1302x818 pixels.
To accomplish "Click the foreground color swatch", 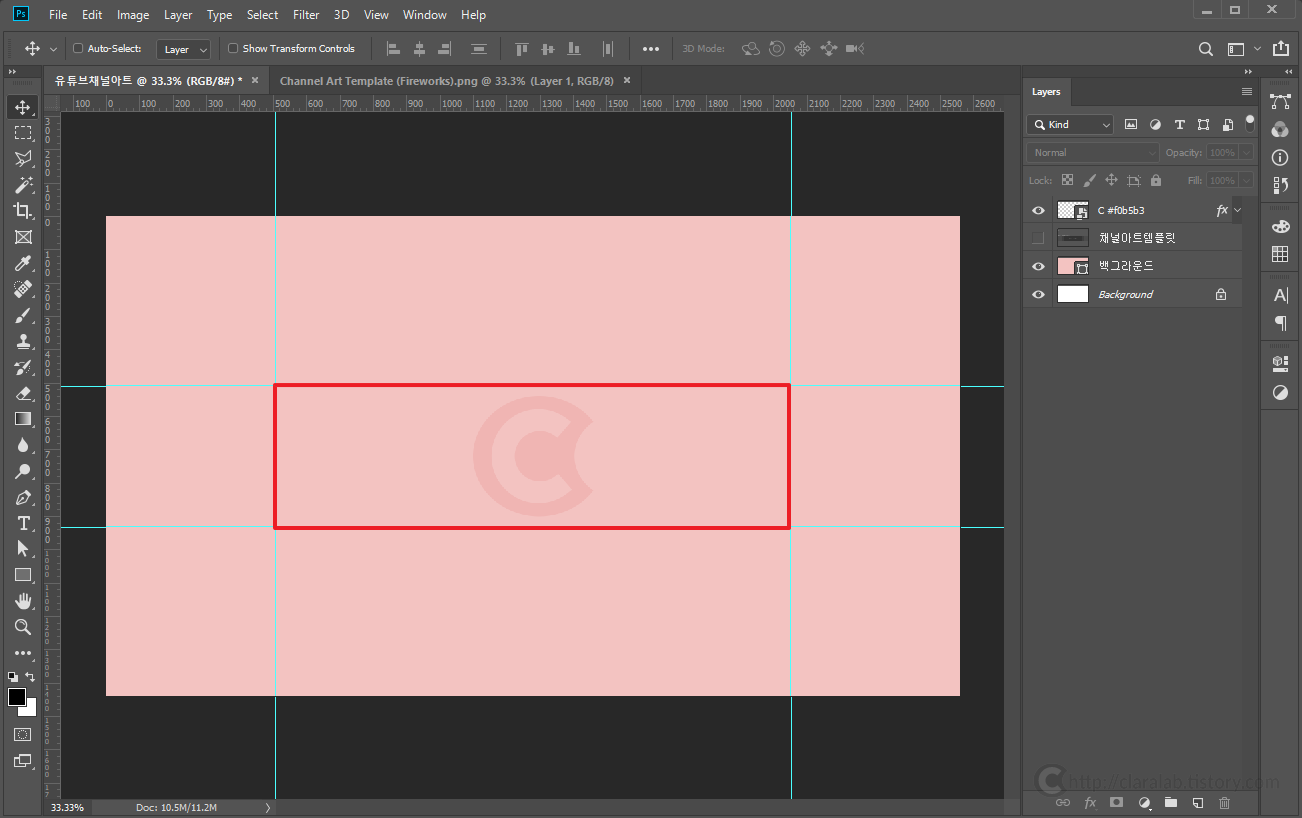I will 16,696.
